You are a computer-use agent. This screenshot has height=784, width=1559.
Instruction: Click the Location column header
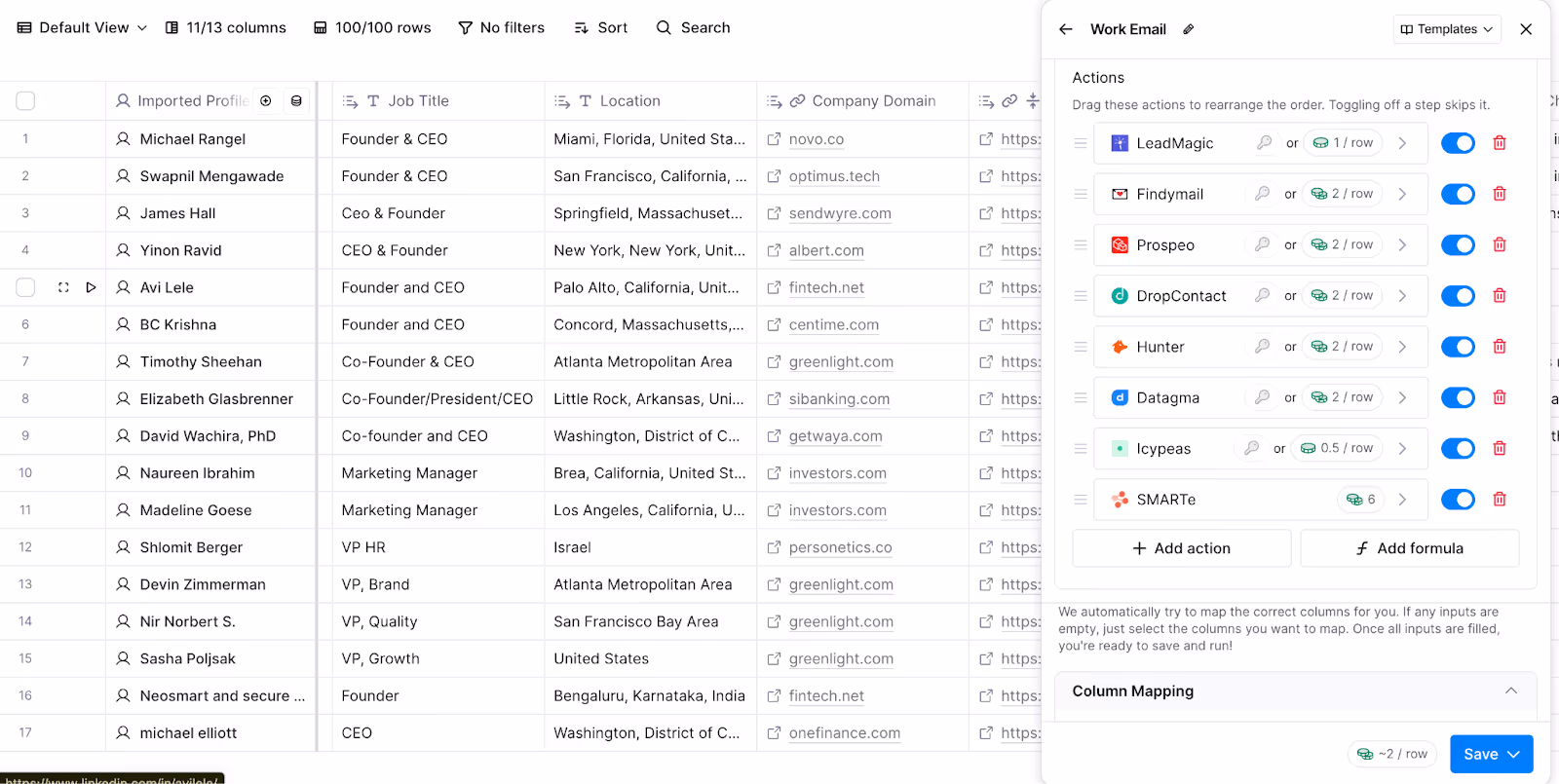[x=650, y=100]
